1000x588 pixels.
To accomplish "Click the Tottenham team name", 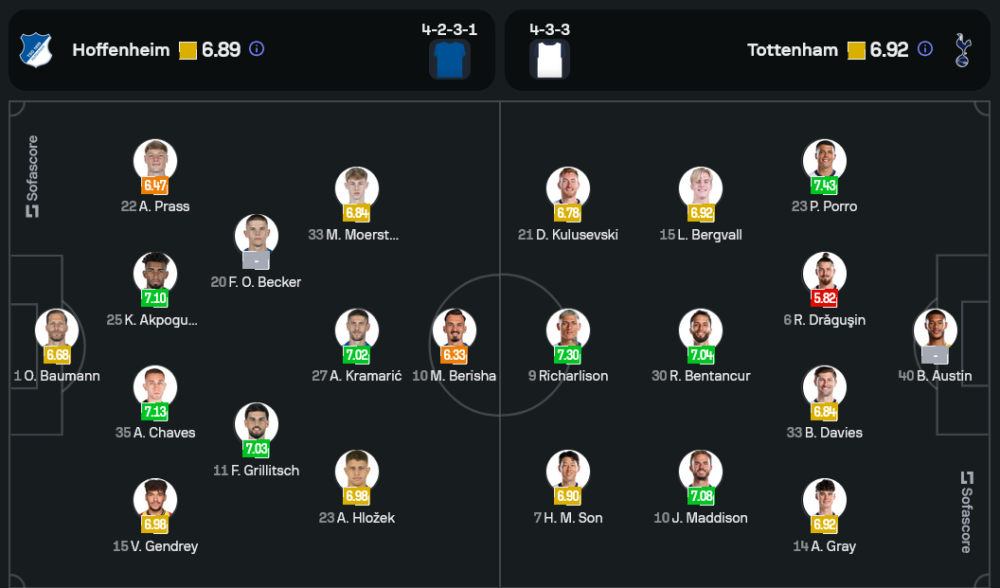I will pos(792,50).
